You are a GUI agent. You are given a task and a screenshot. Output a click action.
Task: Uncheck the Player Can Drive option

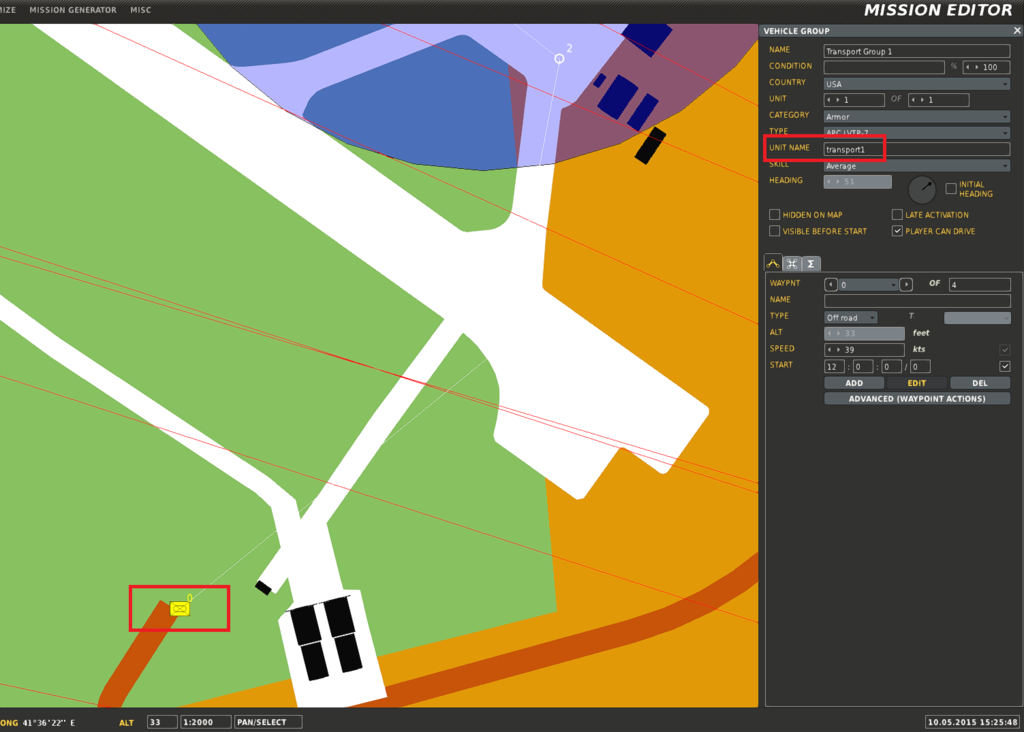pos(897,231)
